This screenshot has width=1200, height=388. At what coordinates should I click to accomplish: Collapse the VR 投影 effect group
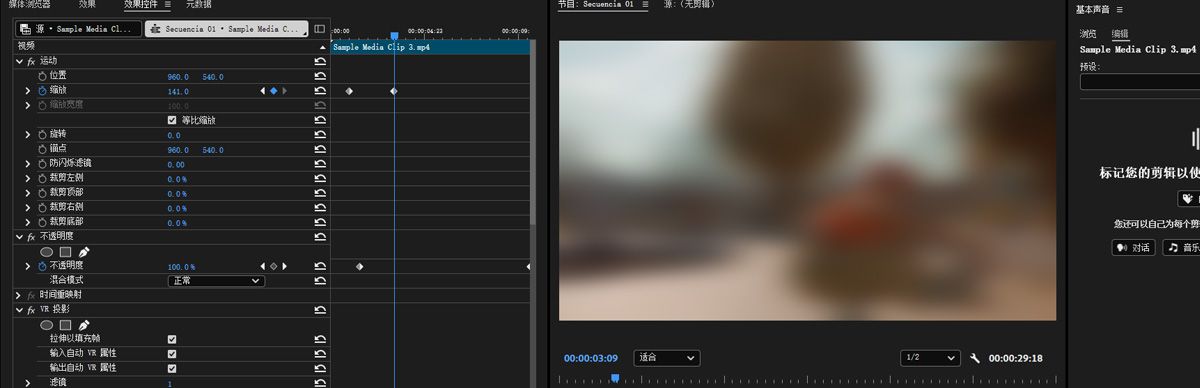pos(19,311)
